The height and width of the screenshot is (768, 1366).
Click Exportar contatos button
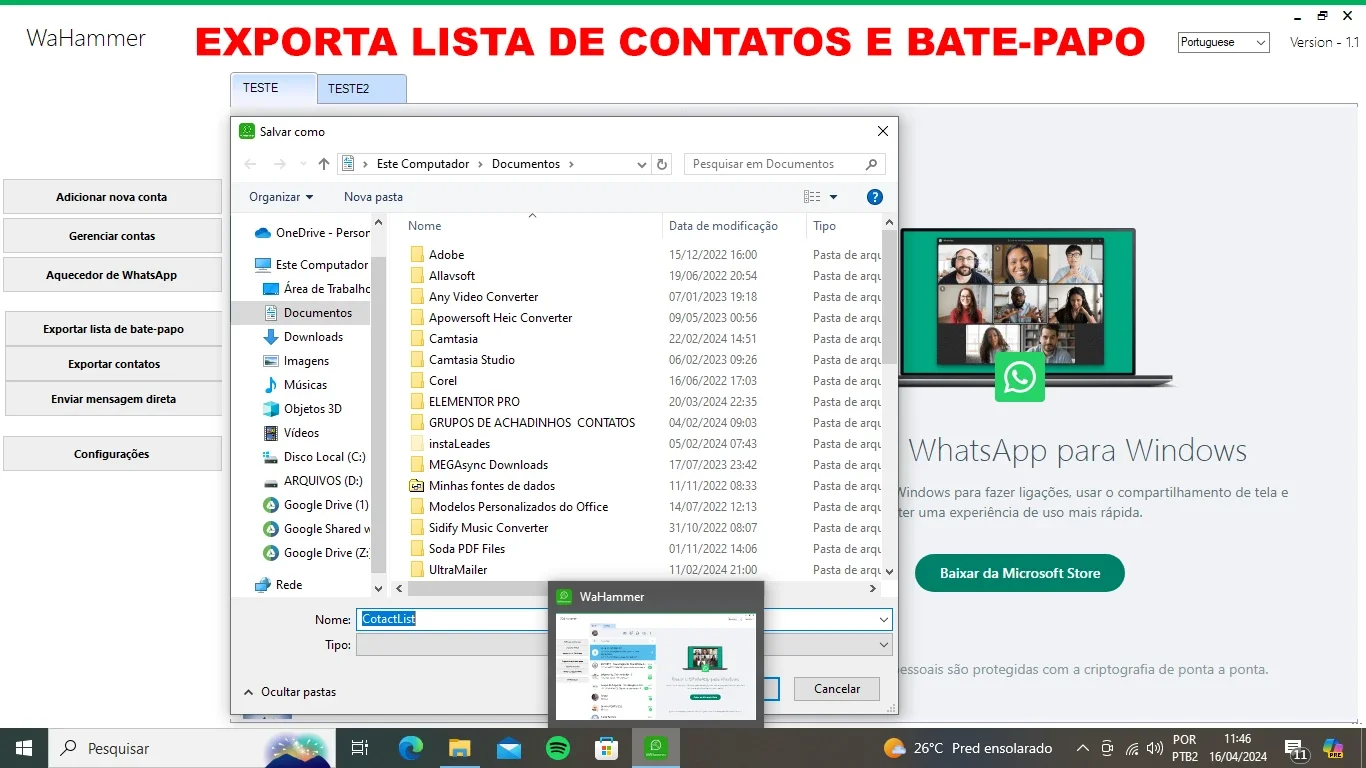(x=113, y=364)
